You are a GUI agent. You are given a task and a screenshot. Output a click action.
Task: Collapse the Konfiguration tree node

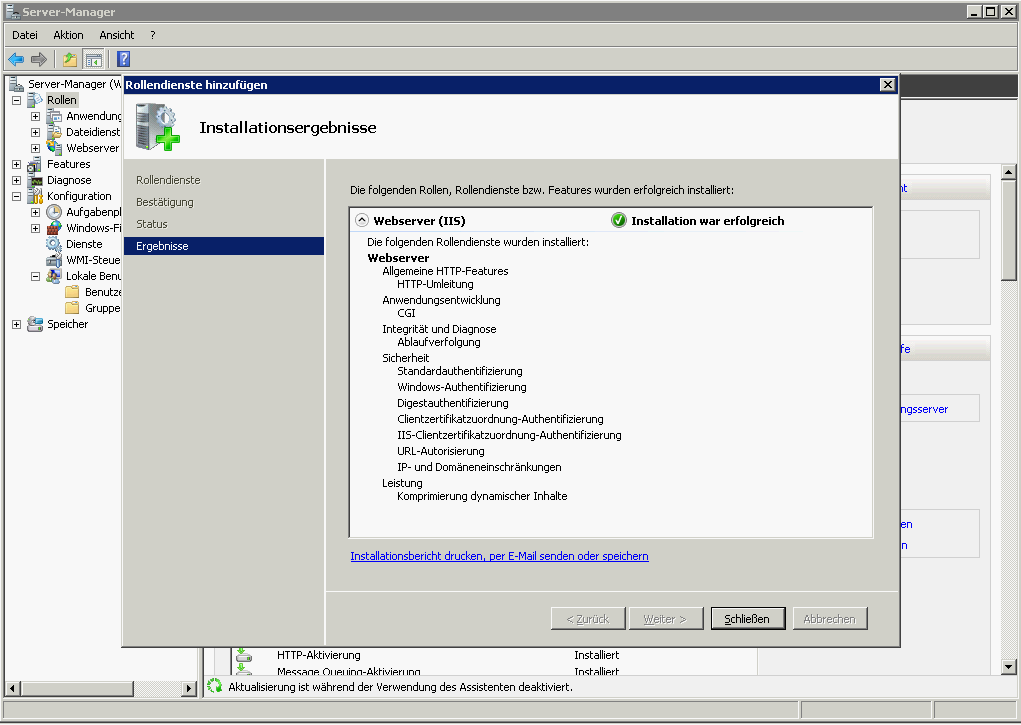coord(16,196)
